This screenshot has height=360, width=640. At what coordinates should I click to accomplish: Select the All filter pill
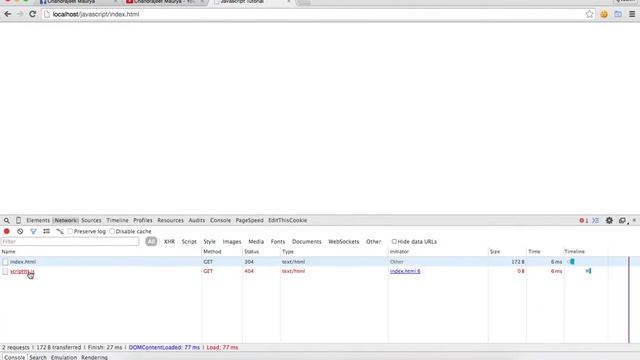(151, 242)
